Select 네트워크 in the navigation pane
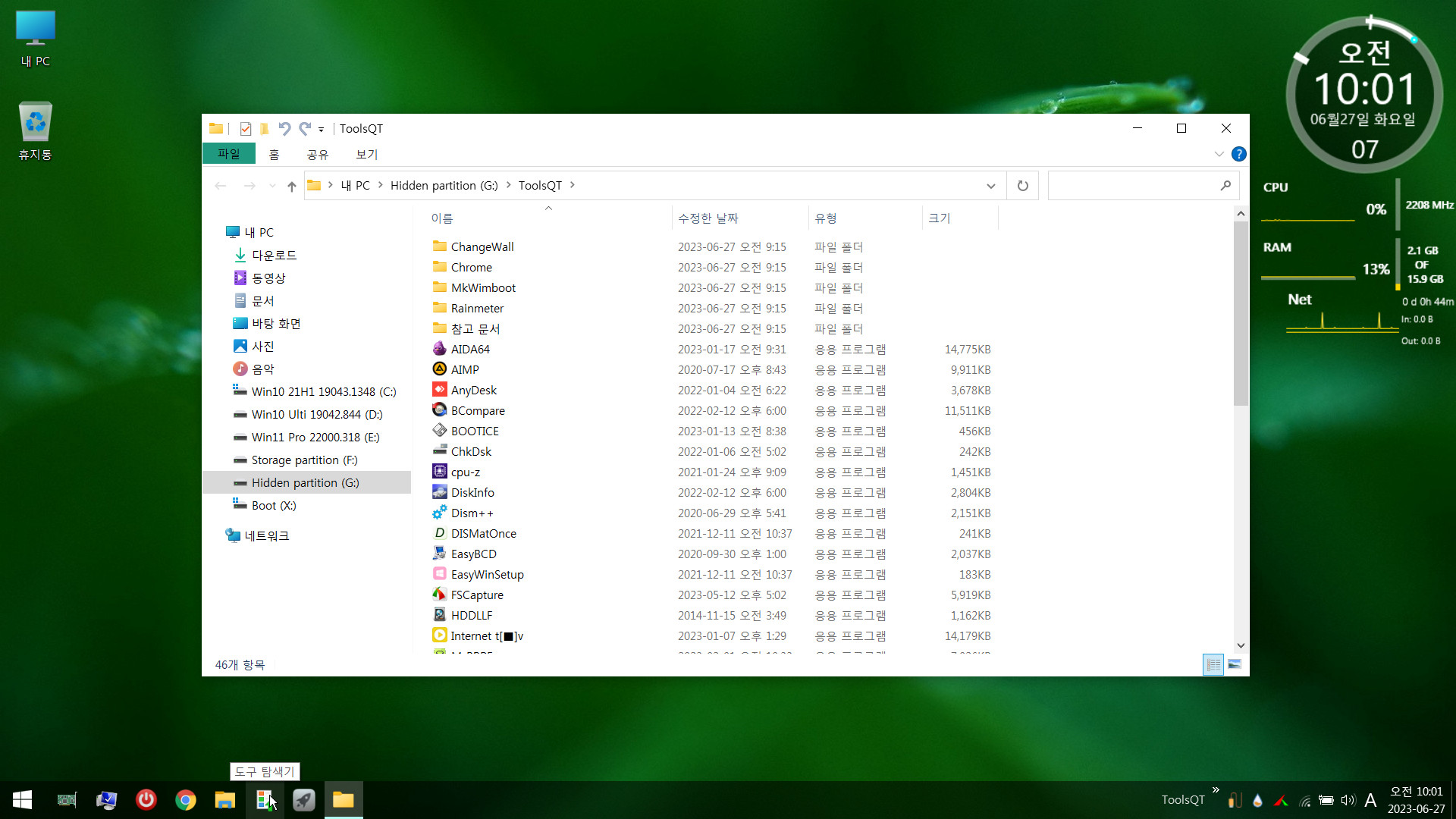 (266, 535)
